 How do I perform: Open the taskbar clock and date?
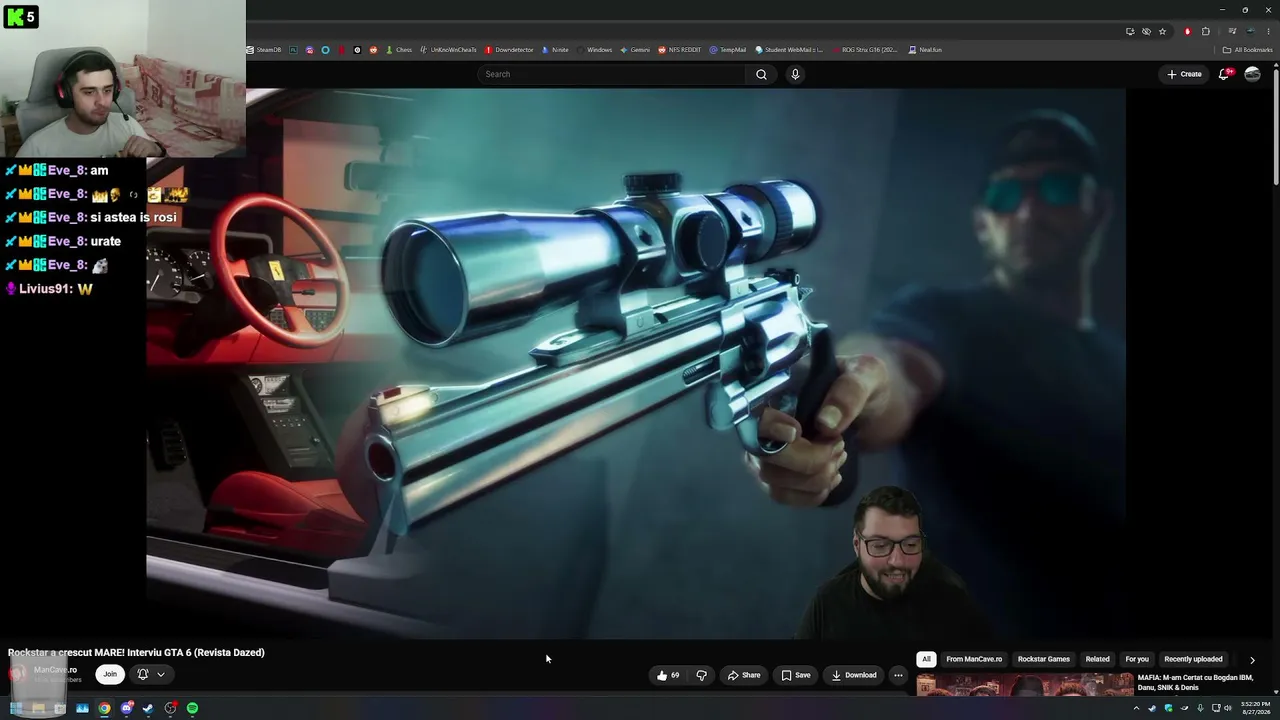pos(1255,708)
